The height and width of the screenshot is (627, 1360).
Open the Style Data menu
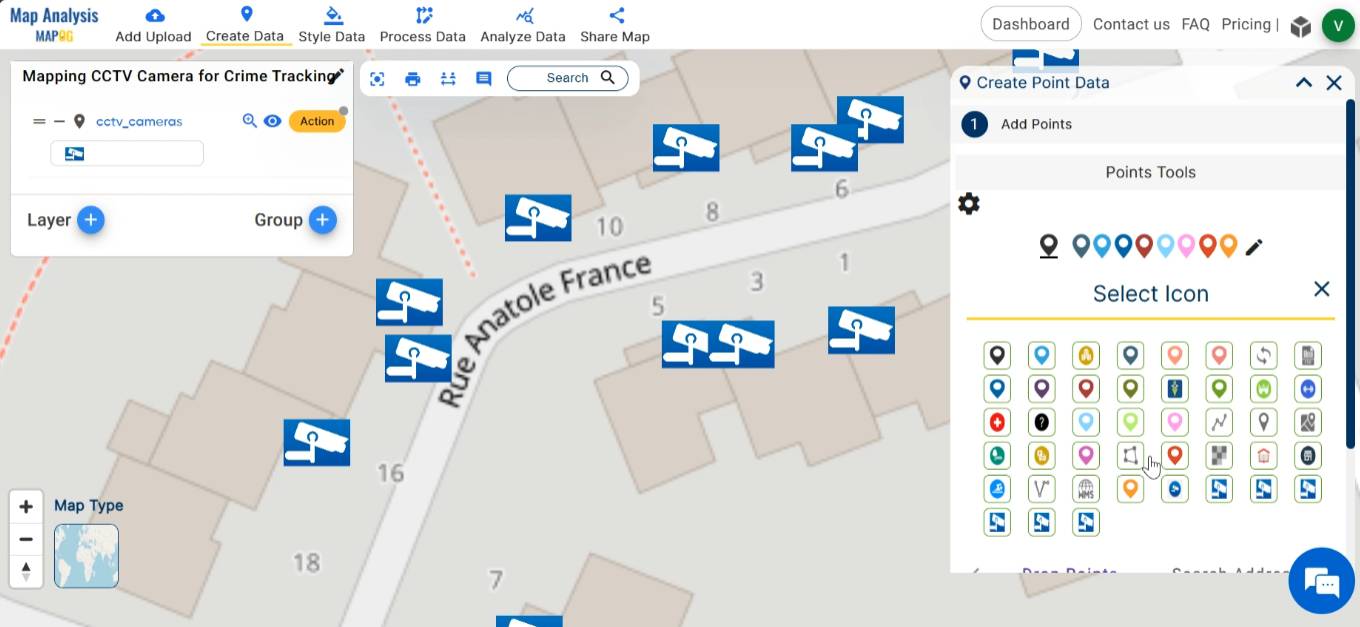click(x=332, y=25)
